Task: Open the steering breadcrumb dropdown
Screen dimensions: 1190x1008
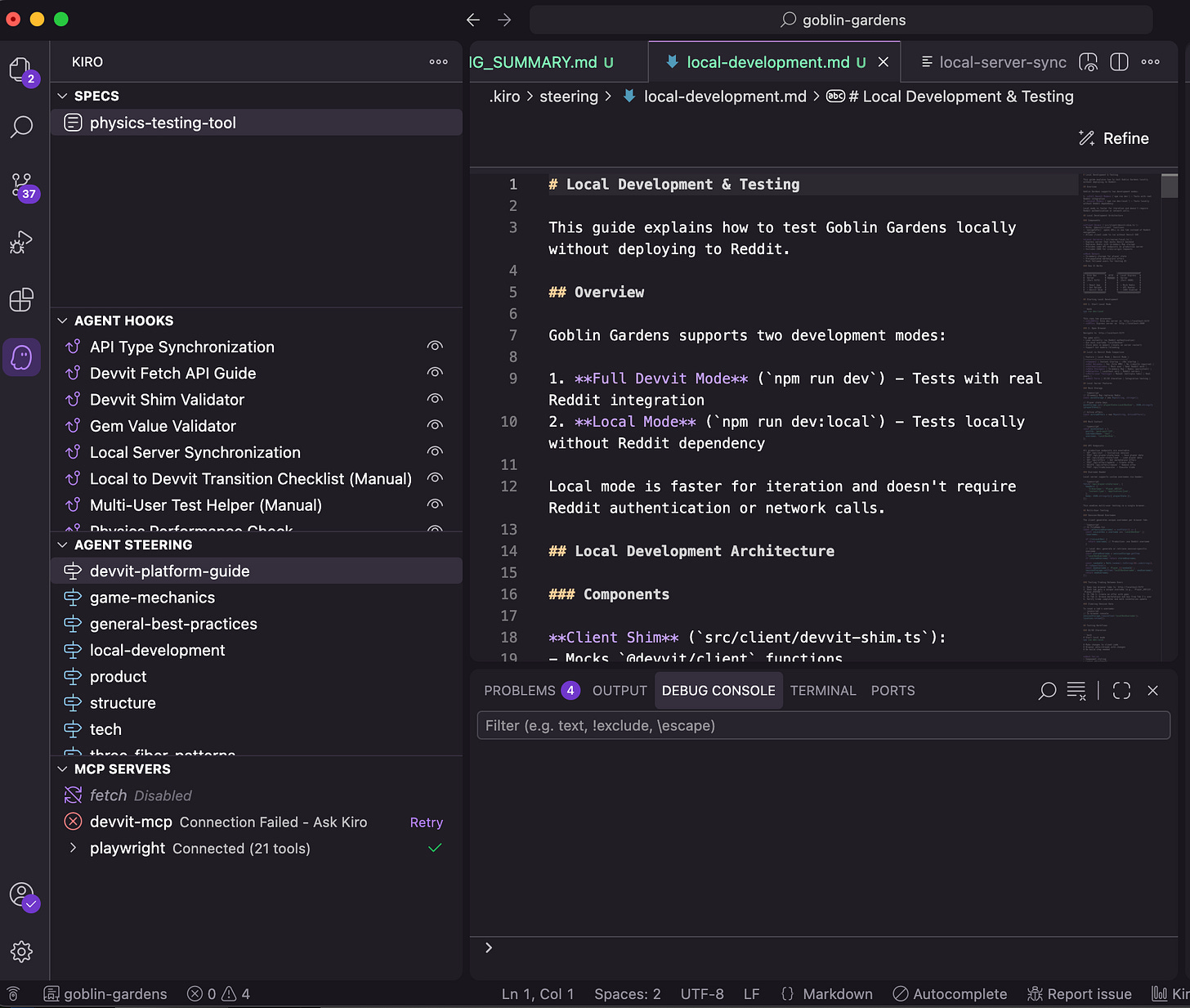Action: (x=568, y=96)
